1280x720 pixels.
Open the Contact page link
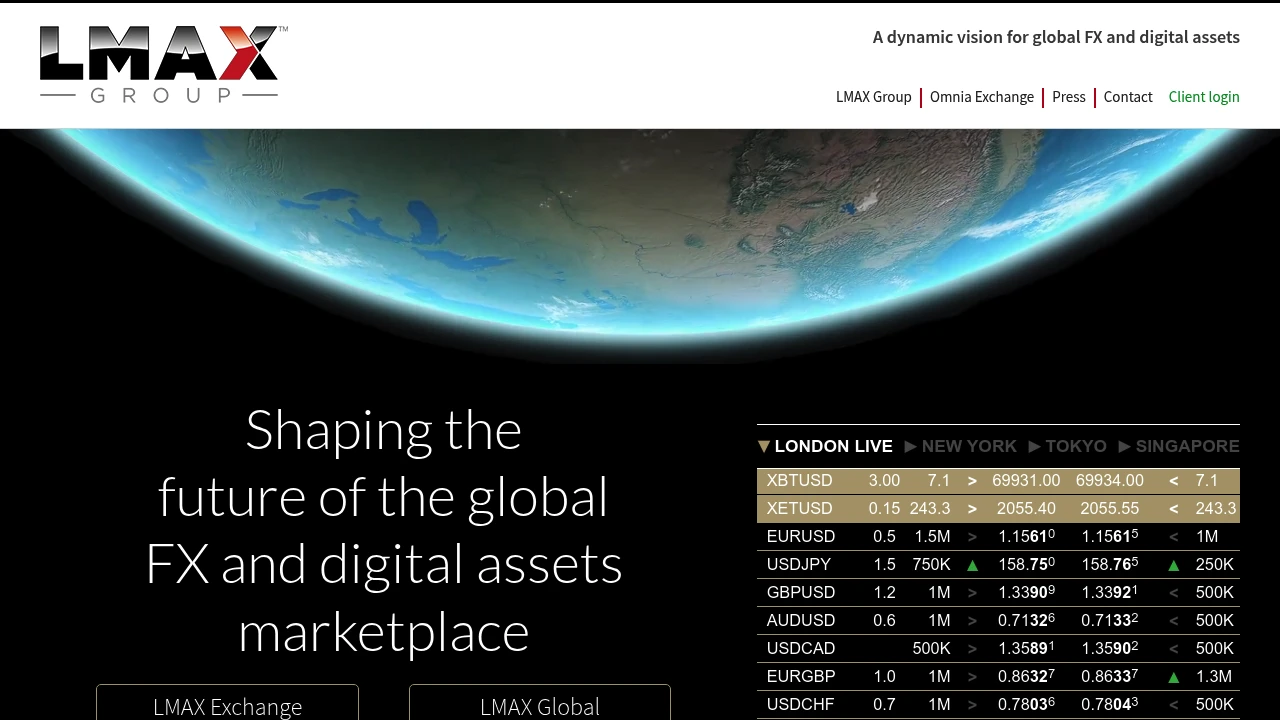pyautogui.click(x=1128, y=97)
